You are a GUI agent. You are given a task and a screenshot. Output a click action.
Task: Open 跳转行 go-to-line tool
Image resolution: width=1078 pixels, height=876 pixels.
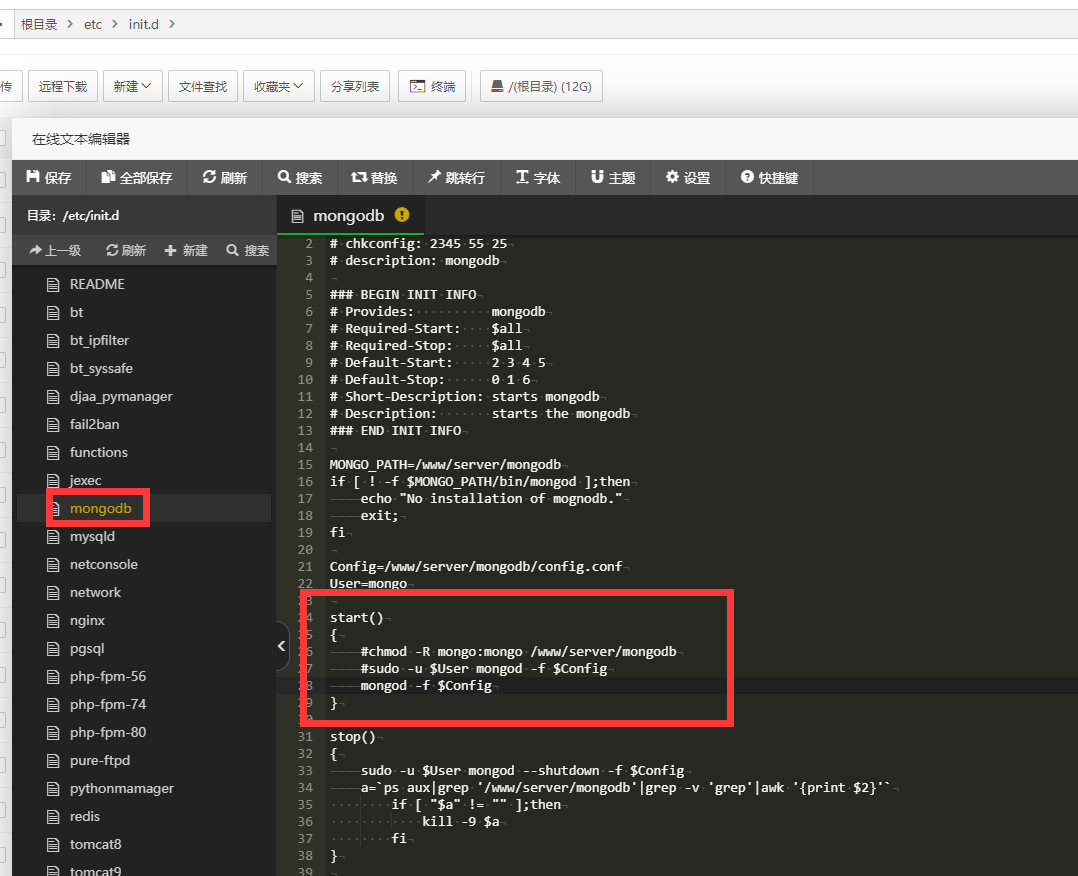coord(456,178)
